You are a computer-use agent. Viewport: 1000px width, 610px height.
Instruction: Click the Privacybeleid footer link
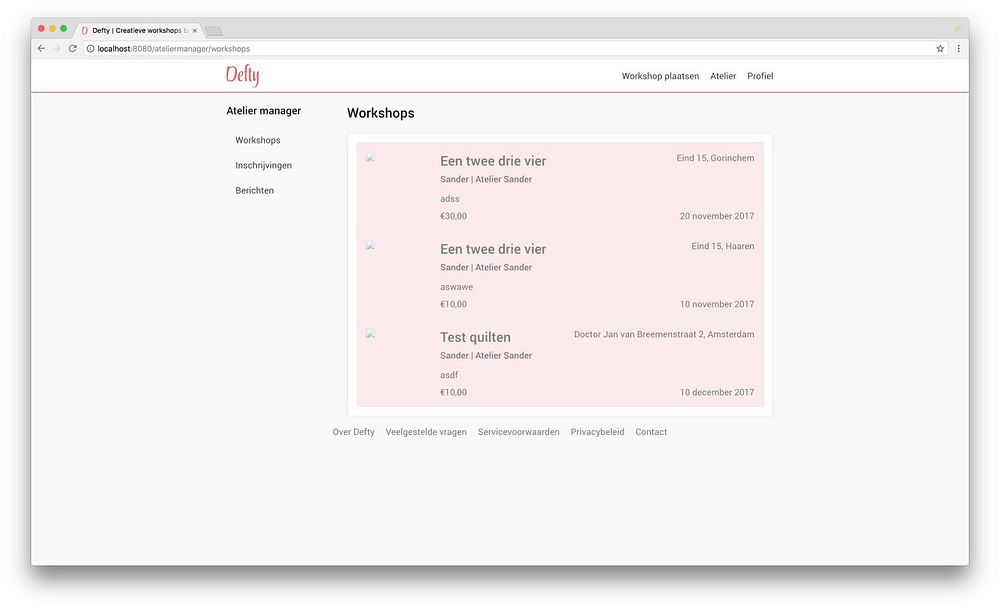(597, 432)
